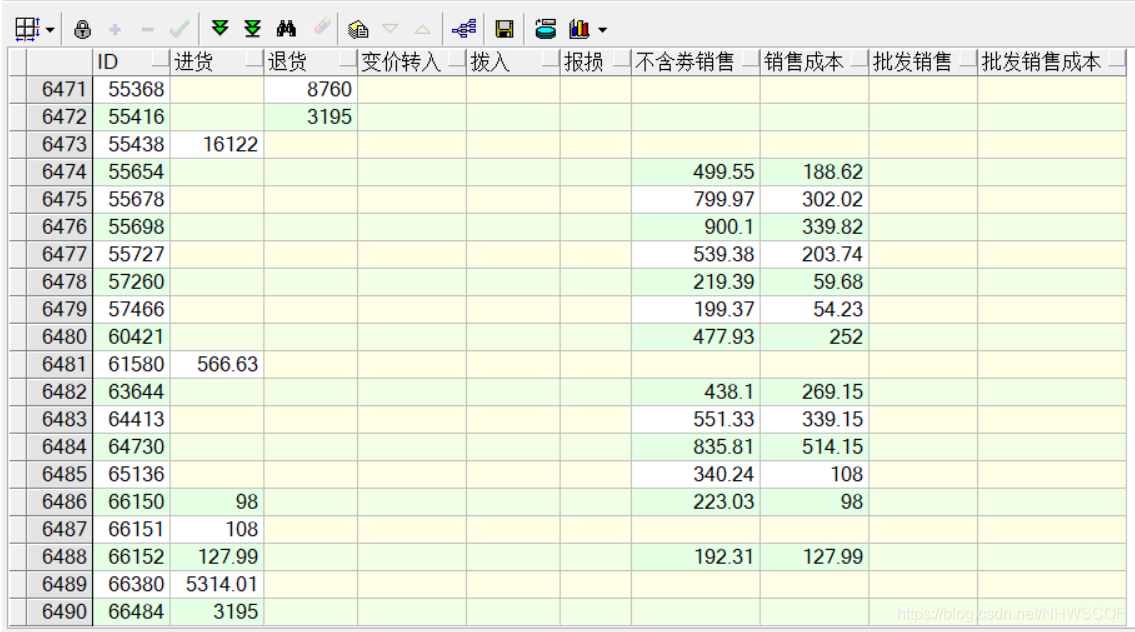Click the cost value 188.62
The width and height of the screenshot is (1135, 632).
(x=814, y=172)
